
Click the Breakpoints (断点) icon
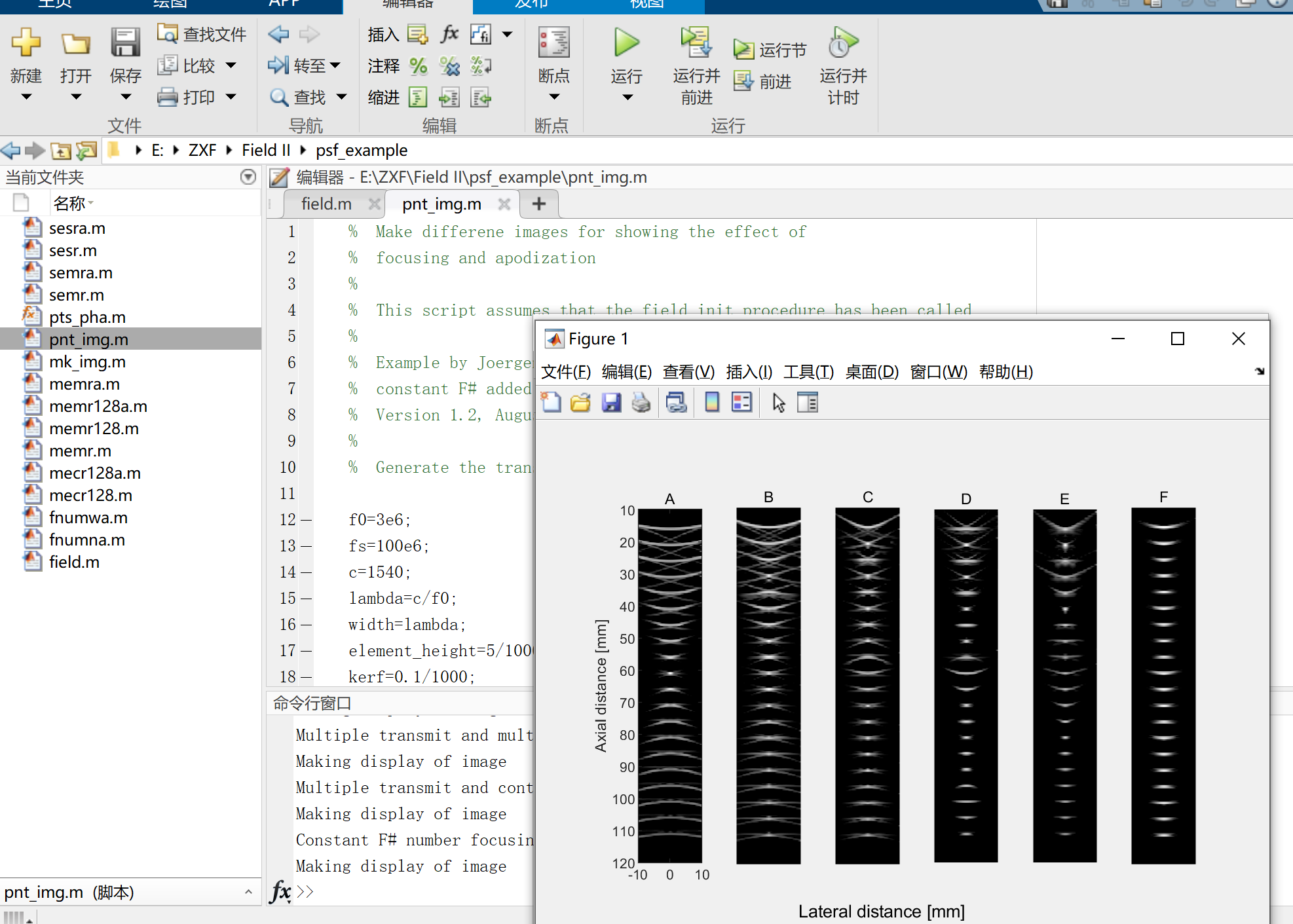tap(553, 43)
